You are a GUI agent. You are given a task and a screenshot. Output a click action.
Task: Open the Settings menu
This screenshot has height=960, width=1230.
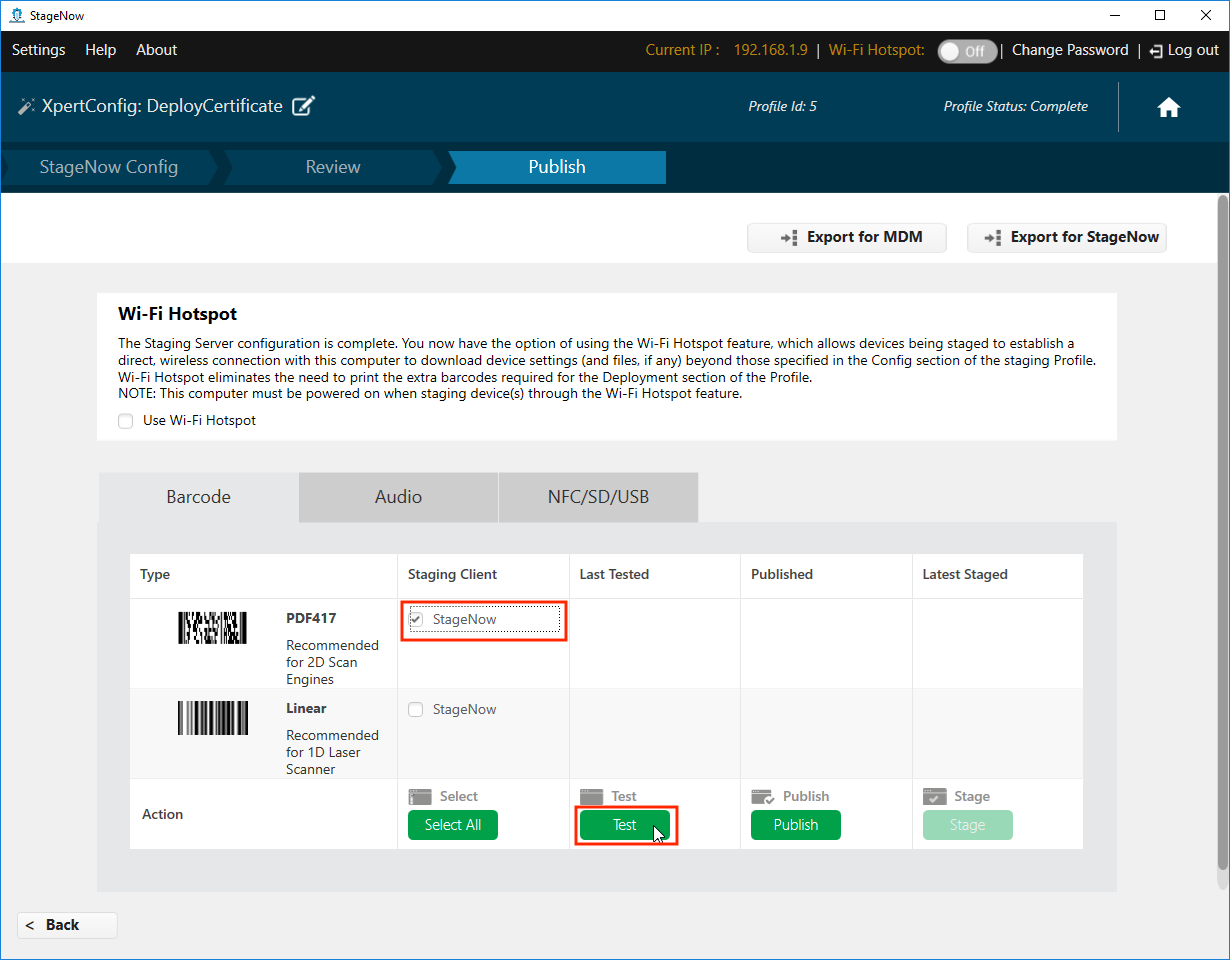pos(38,50)
